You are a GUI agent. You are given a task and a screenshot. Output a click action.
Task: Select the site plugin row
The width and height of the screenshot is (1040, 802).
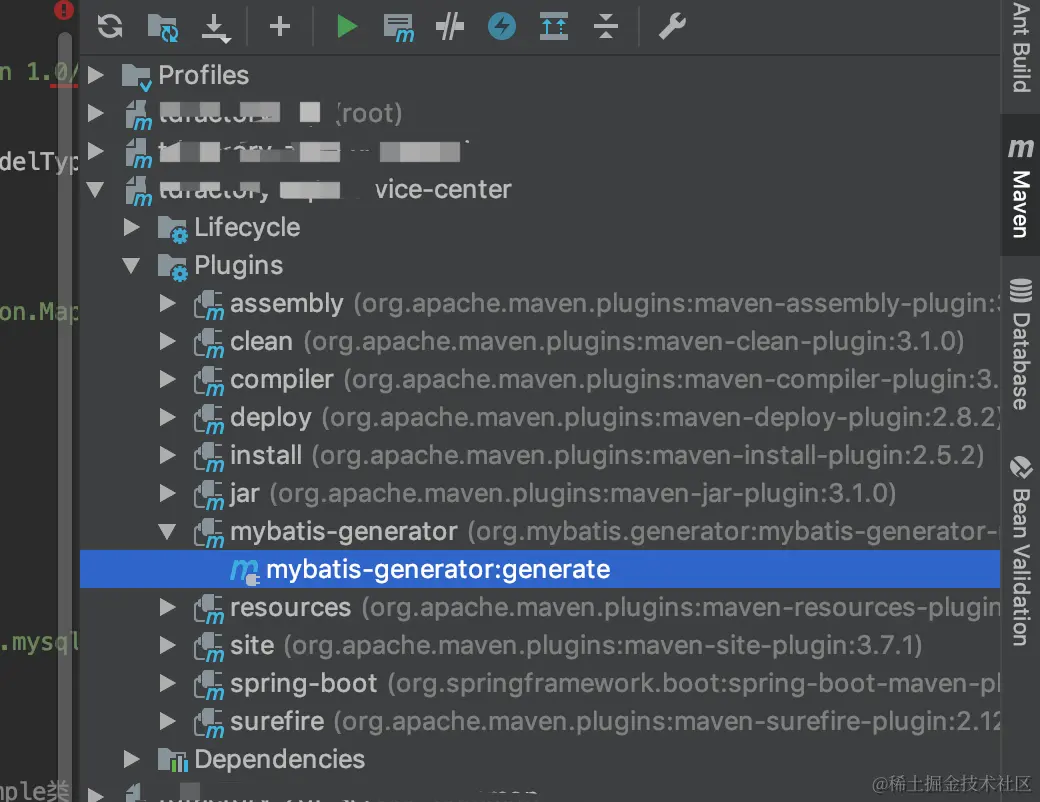(540, 645)
